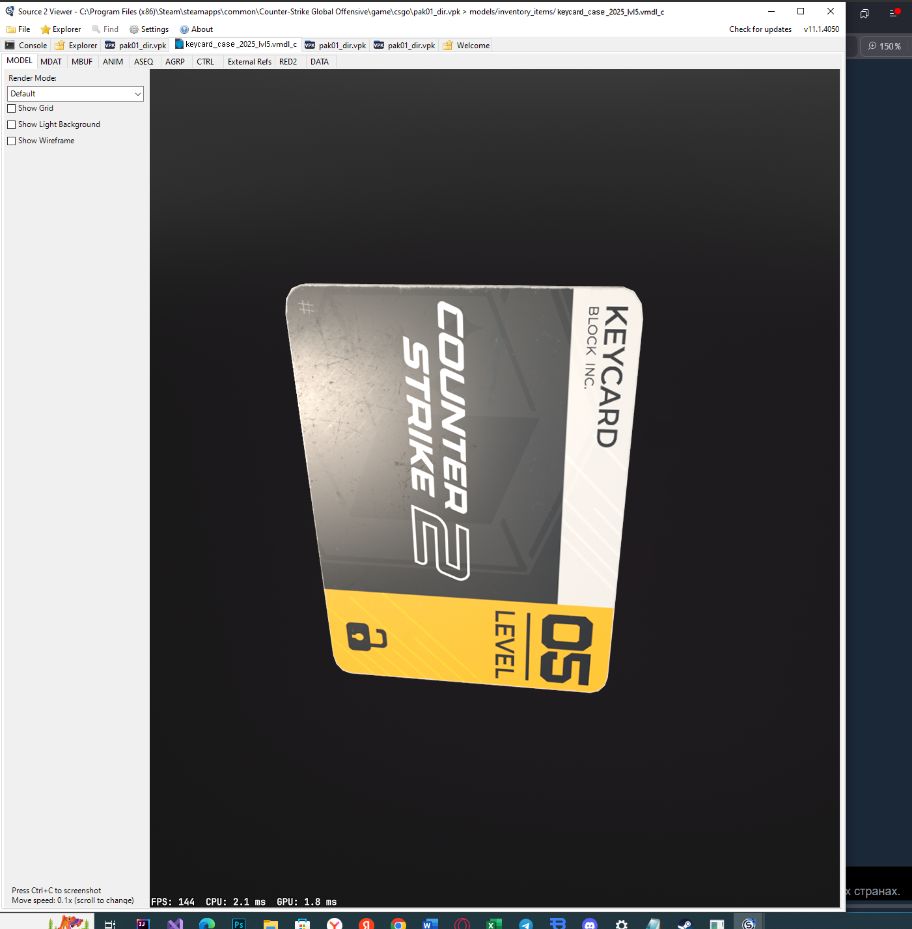The image size is (912, 929).
Task: Maximize the Source 2 Viewer window
Action: click(x=801, y=11)
